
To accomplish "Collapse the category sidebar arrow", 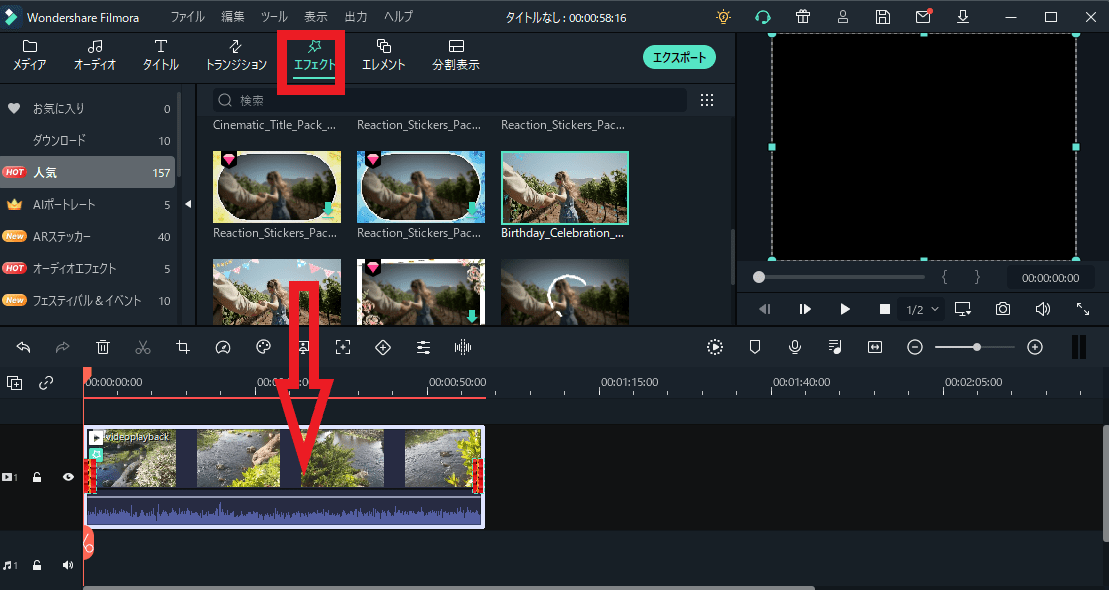I will (x=187, y=204).
